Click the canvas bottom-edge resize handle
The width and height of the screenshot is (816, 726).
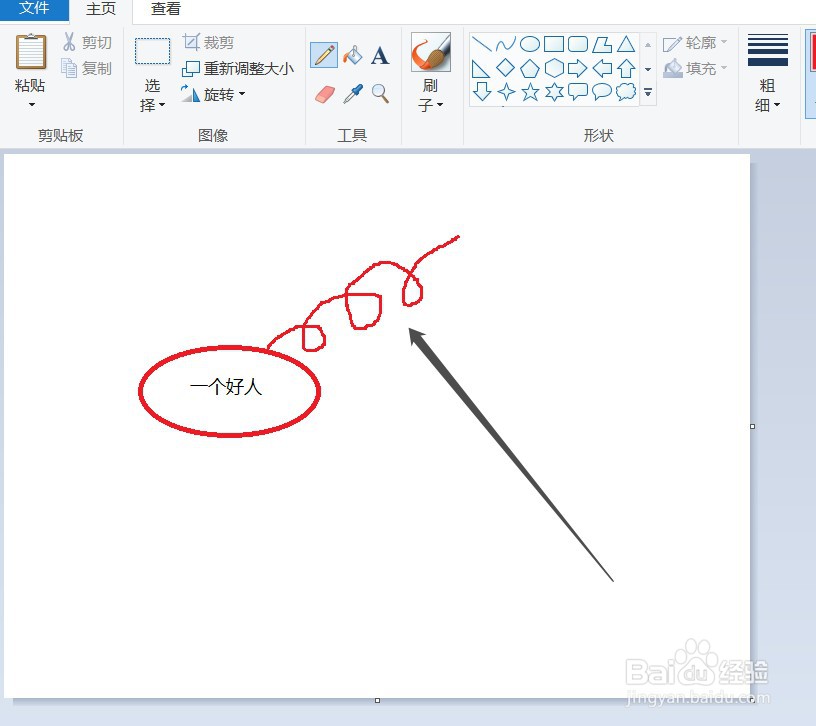[x=378, y=700]
